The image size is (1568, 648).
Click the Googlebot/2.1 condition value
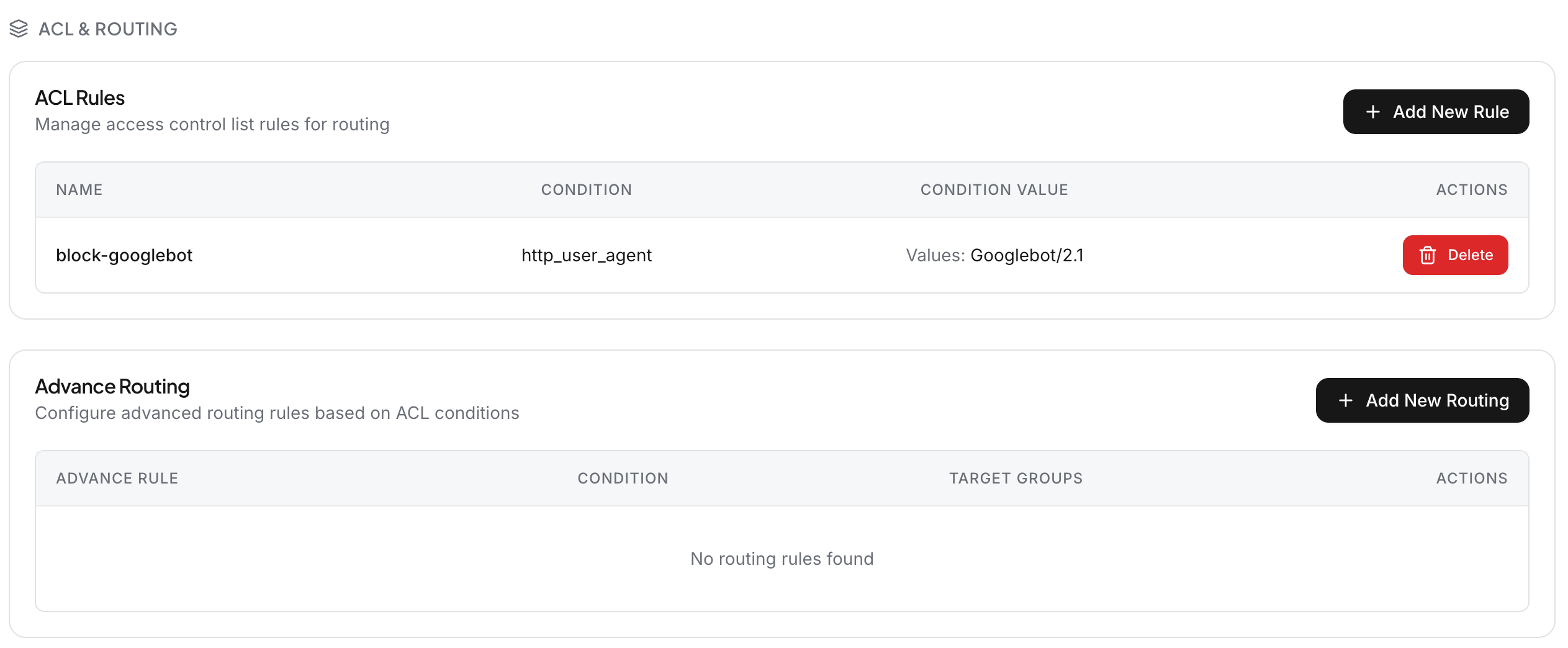(x=1027, y=255)
